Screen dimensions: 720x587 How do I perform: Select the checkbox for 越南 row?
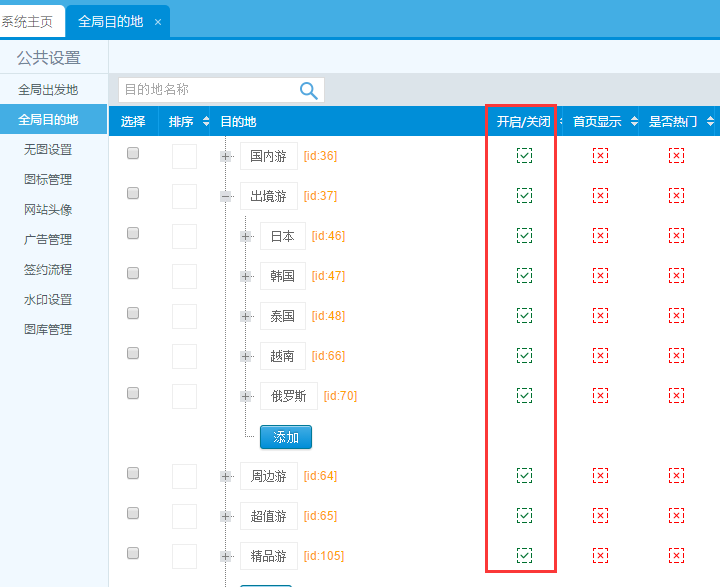click(133, 354)
